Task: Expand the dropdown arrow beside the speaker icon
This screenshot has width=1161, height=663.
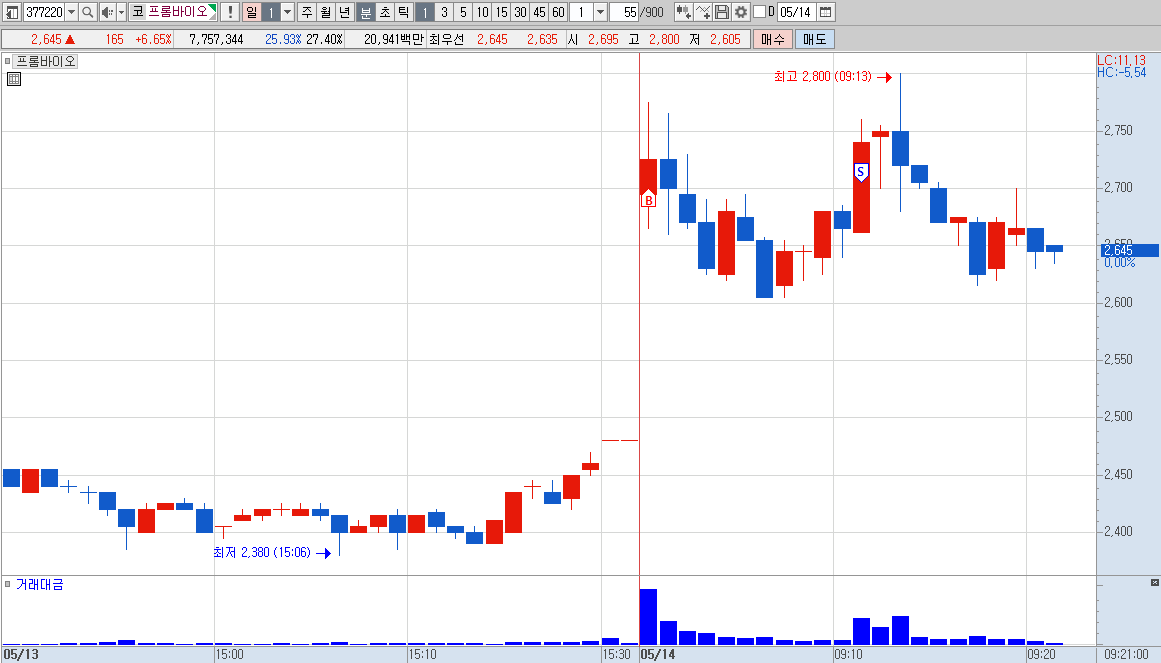Action: (x=121, y=12)
